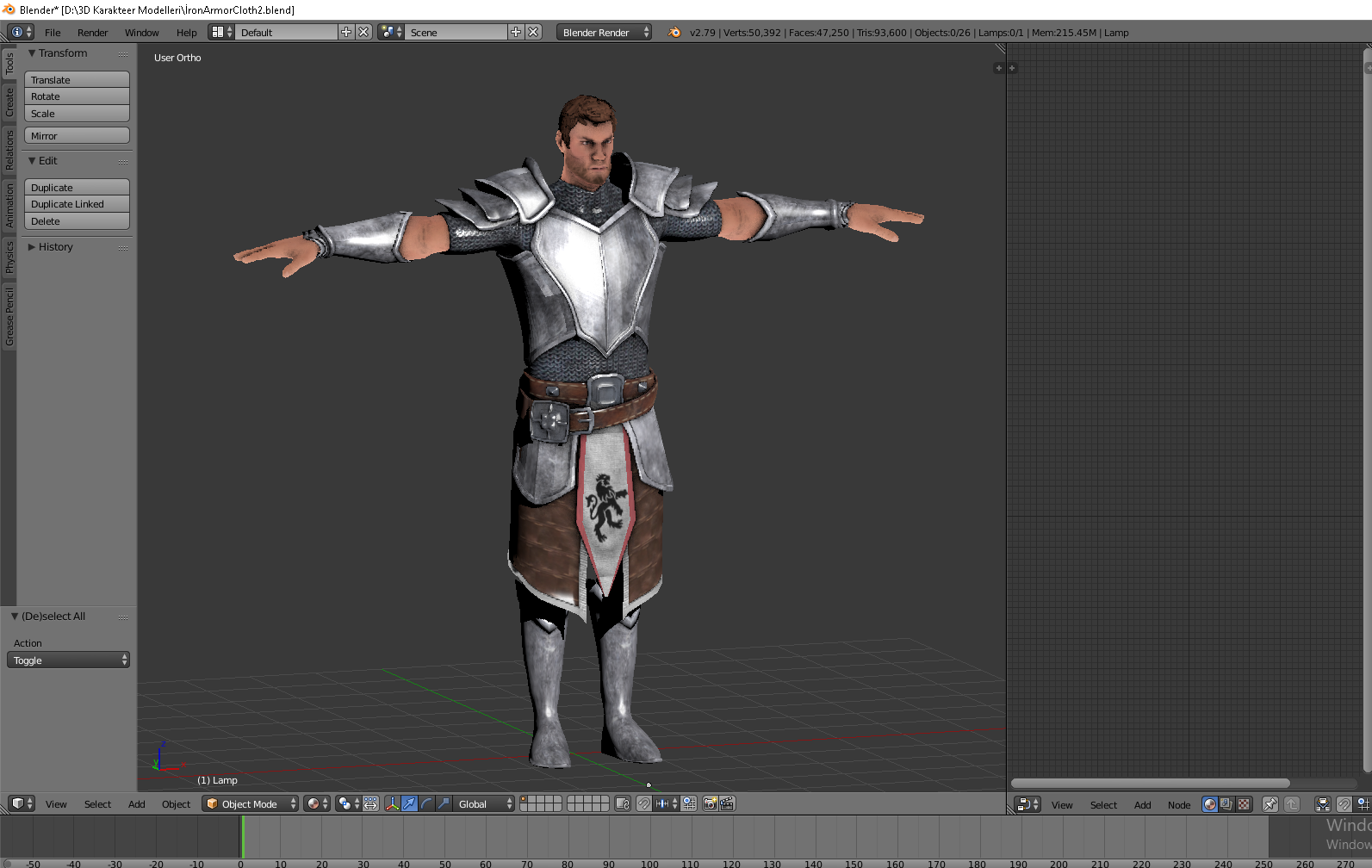
Task: Click the Scene name input field
Action: pyautogui.click(x=456, y=33)
